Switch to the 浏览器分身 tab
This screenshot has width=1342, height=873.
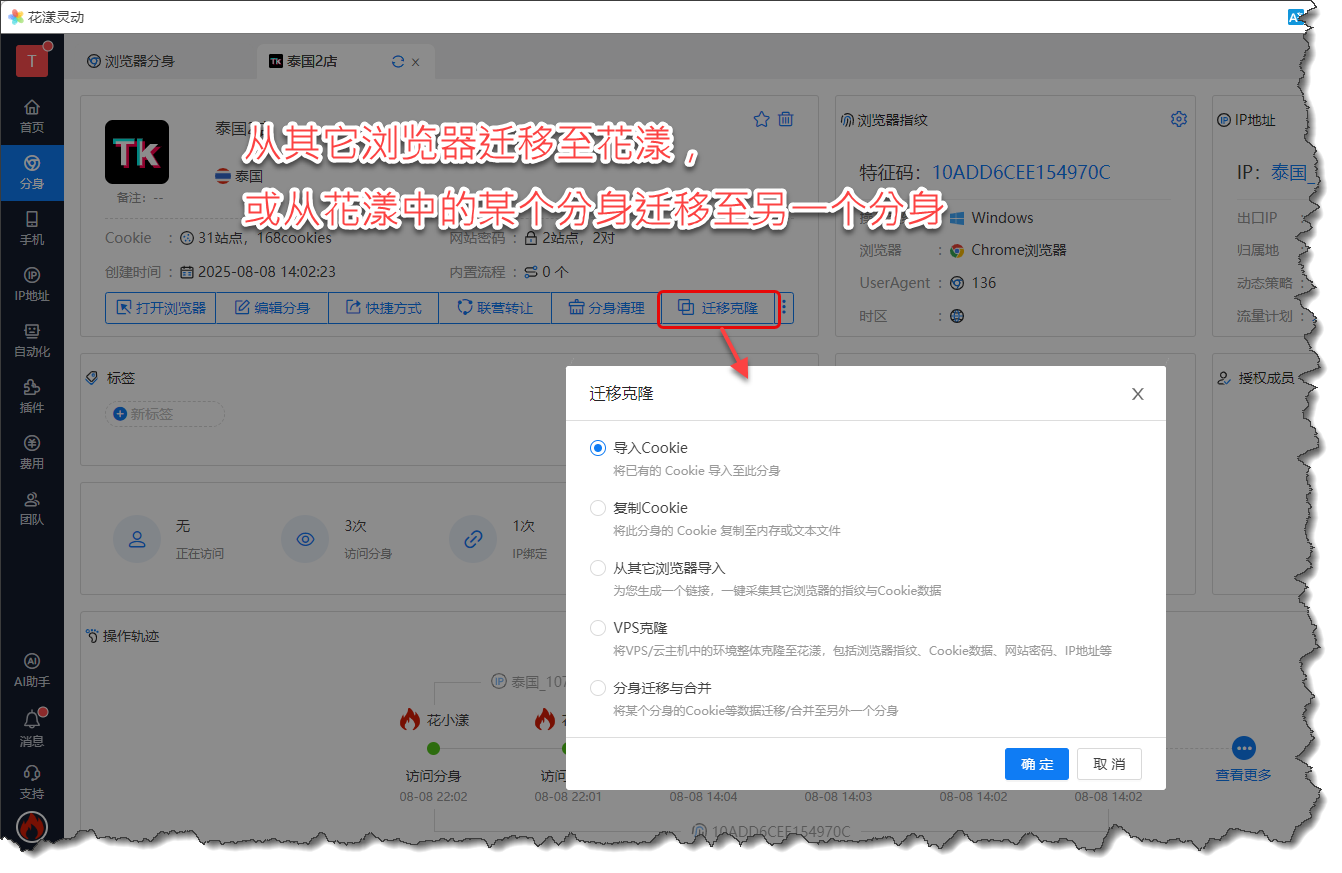[x=131, y=61]
